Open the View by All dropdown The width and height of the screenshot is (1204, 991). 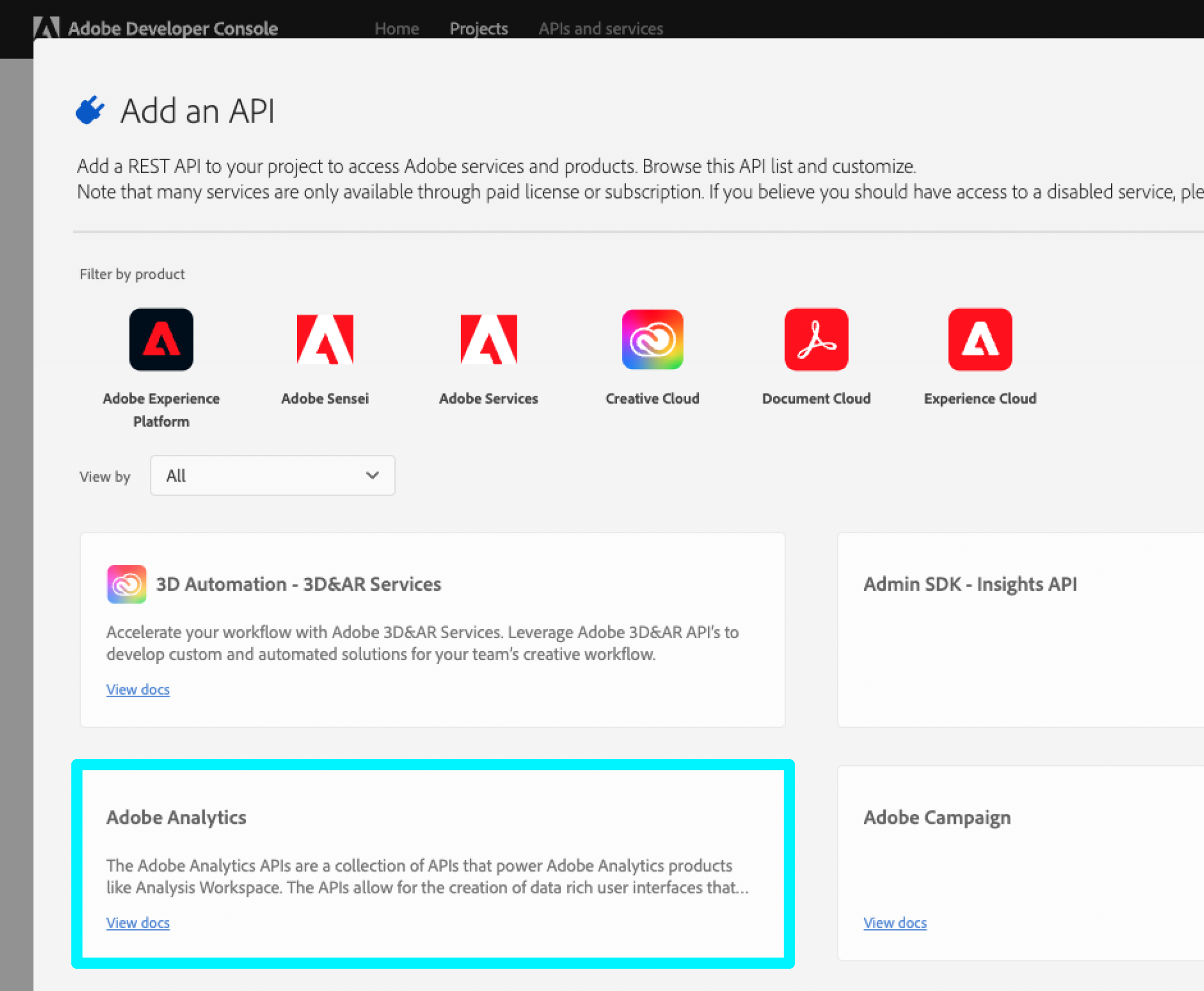[272, 475]
